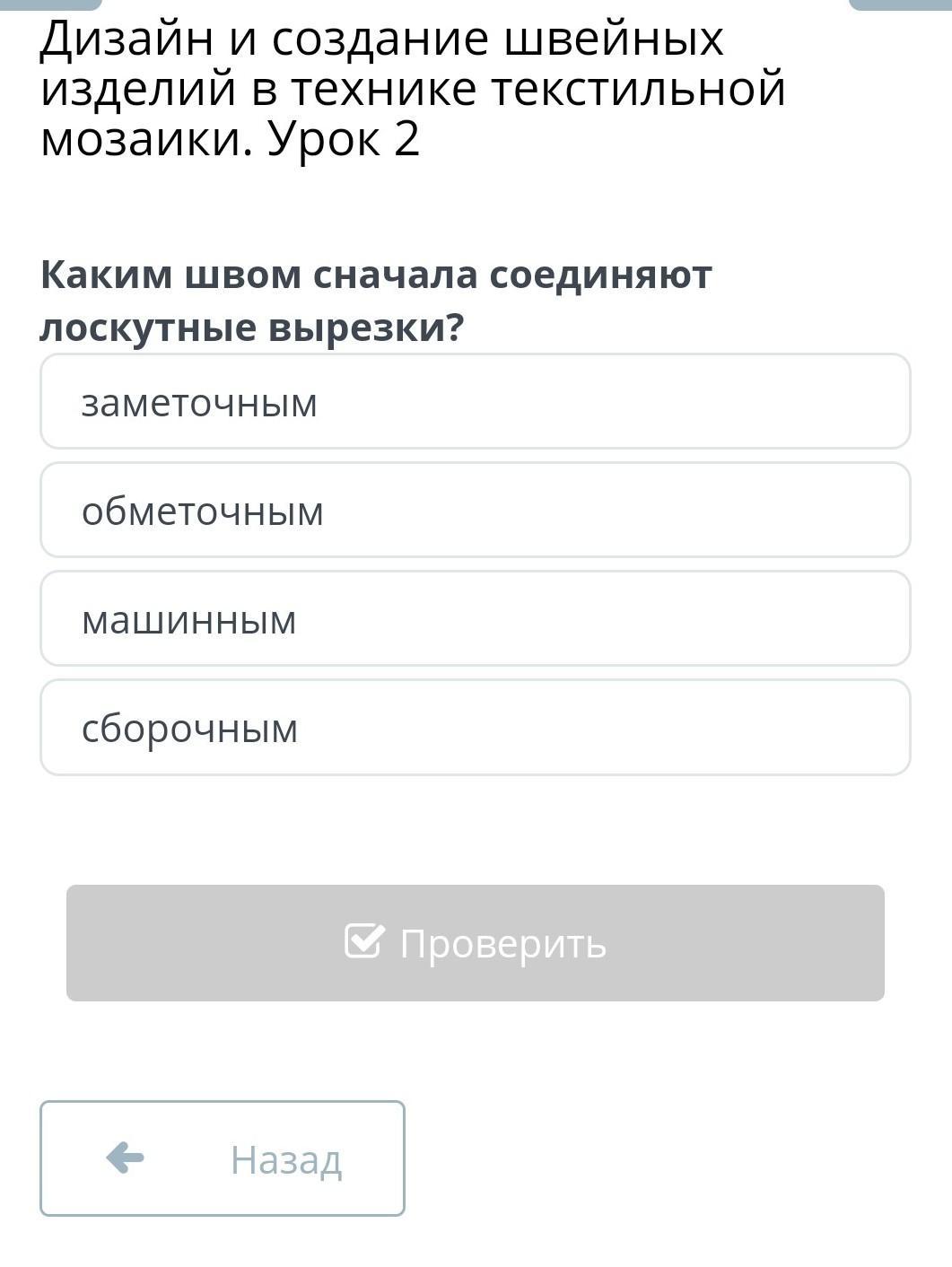The image size is (952, 1267).
Task: Click the 'Проверить' label text
Action: pyautogui.click(x=503, y=943)
